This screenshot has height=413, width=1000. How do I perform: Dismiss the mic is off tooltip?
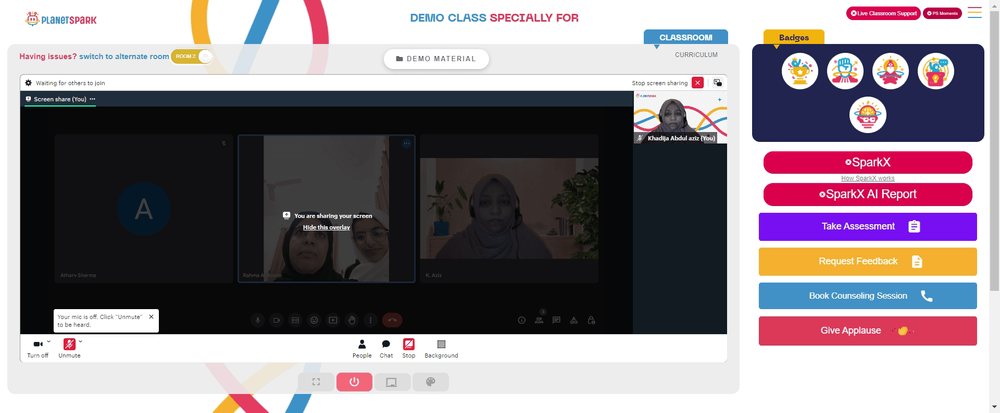(151, 316)
